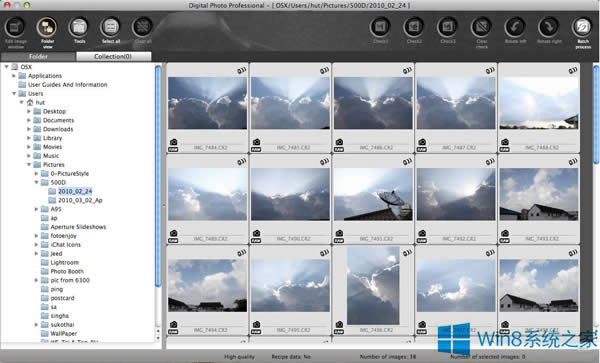Click the Clear check toolbar icon
Image resolution: width=600 pixels, height=363 pixels.
pos(481,28)
